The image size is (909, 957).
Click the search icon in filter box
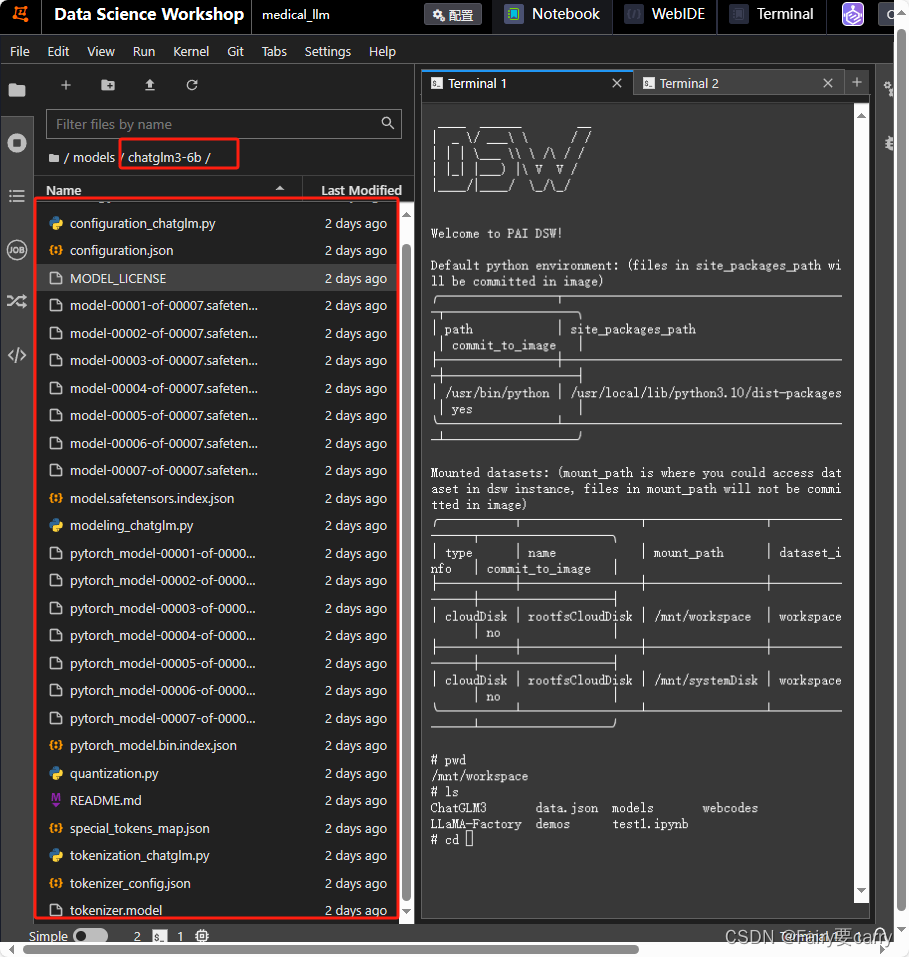click(x=388, y=123)
